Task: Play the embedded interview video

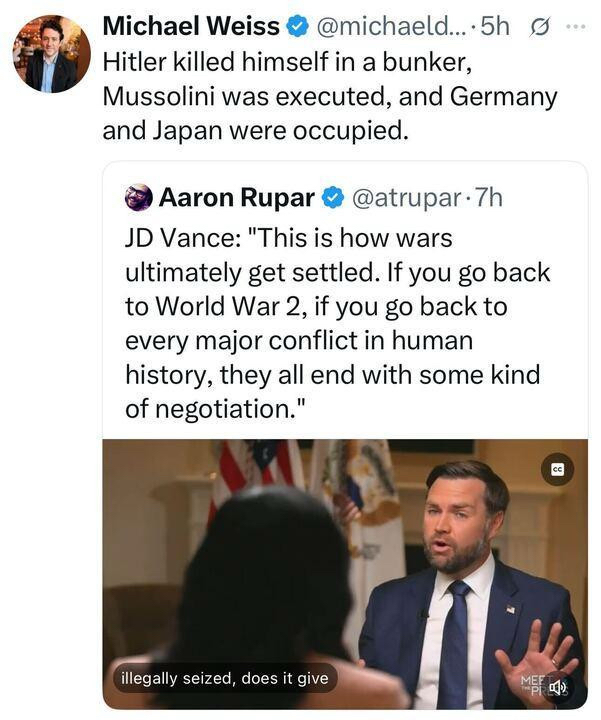Action: point(345,574)
